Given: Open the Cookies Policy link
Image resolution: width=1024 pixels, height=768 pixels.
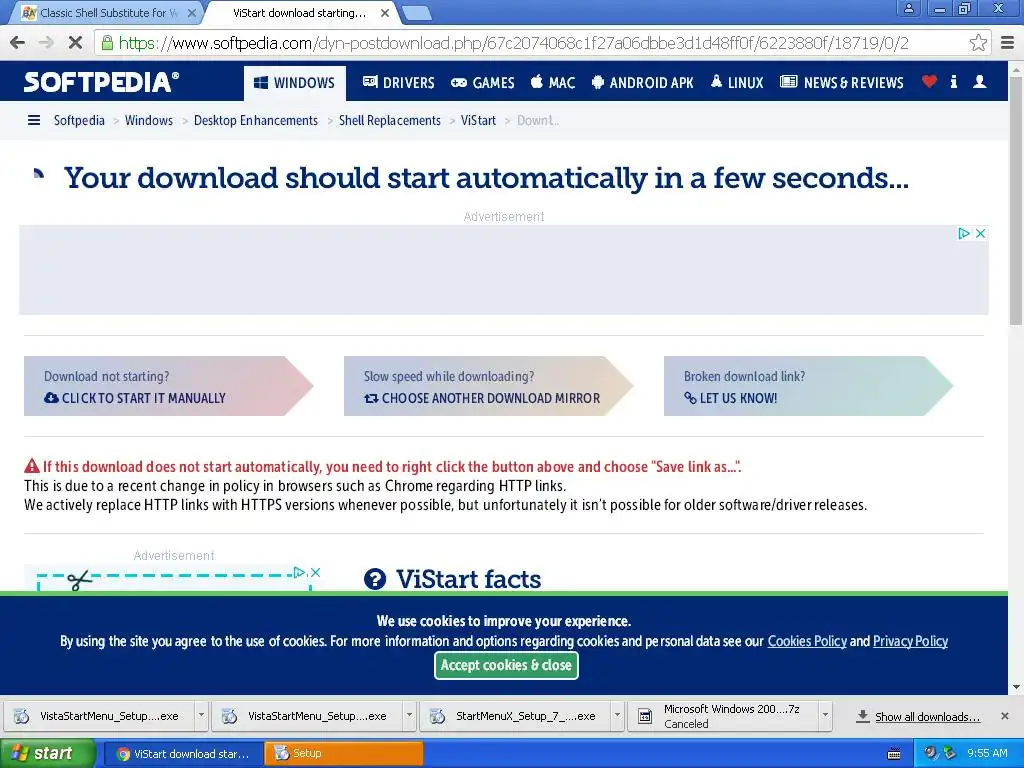Looking at the screenshot, I should click(807, 641).
